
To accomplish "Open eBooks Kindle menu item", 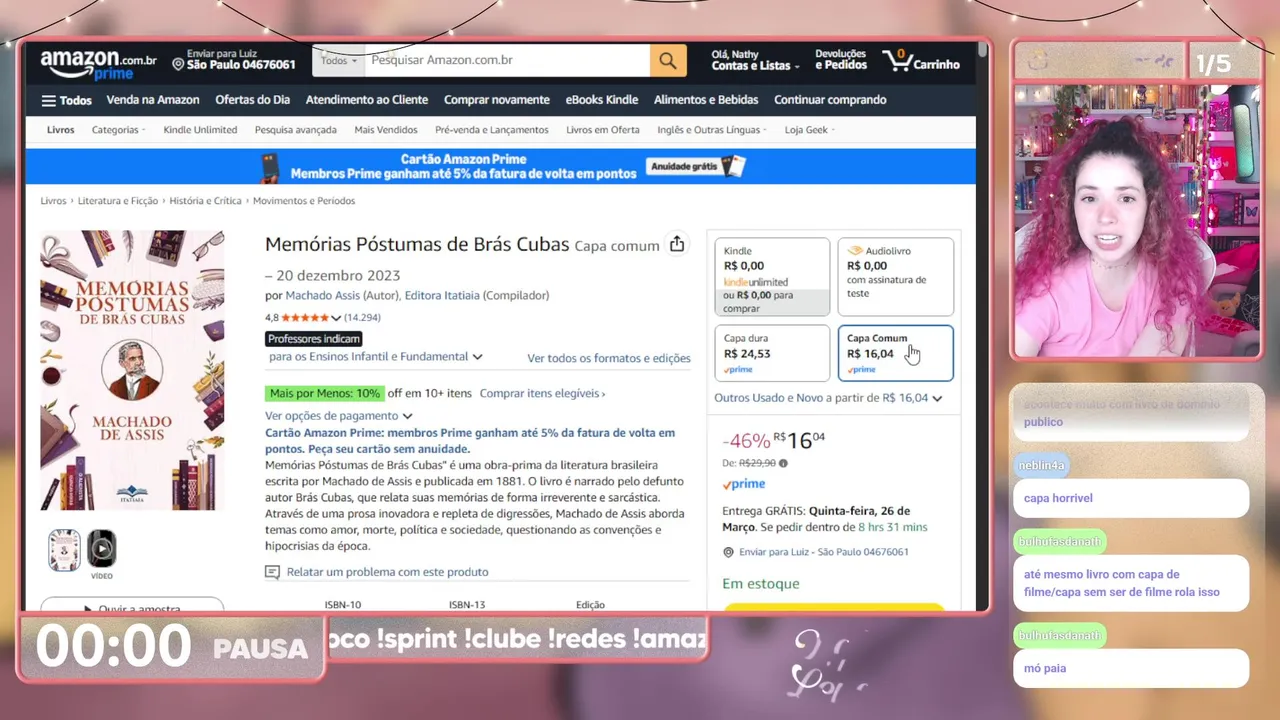I will (x=602, y=100).
